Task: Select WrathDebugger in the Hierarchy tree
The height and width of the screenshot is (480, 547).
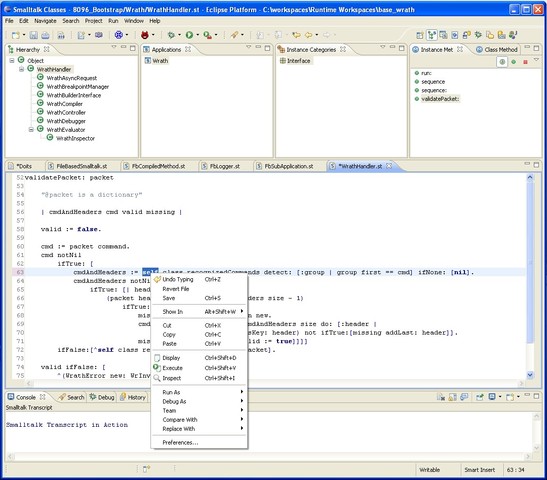Action: [66, 121]
